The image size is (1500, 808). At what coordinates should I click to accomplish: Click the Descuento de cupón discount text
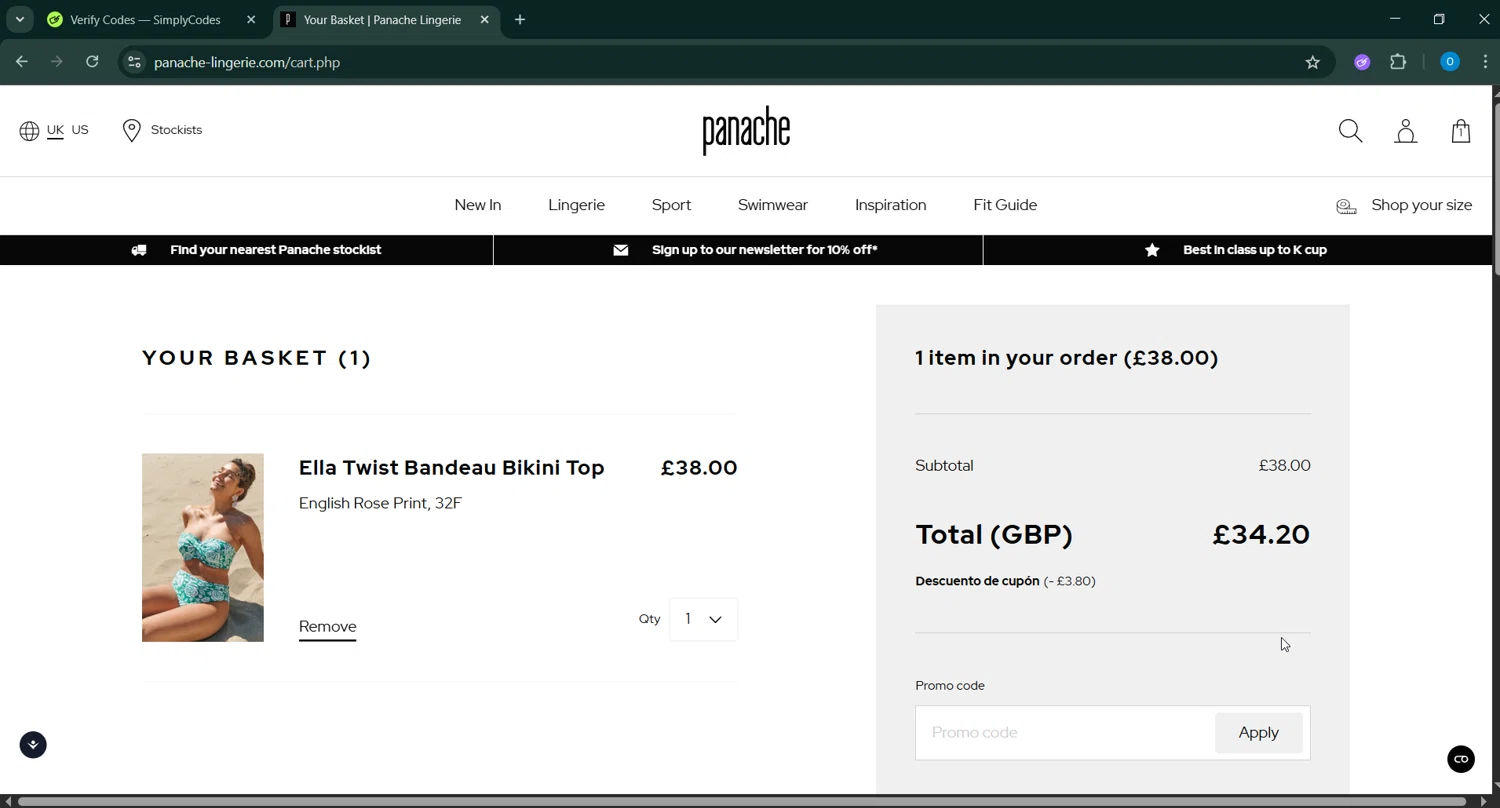coord(1005,581)
